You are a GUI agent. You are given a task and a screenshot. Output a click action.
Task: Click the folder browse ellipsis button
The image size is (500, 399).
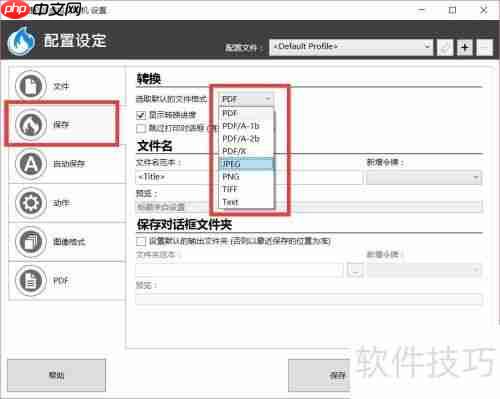[355, 270]
